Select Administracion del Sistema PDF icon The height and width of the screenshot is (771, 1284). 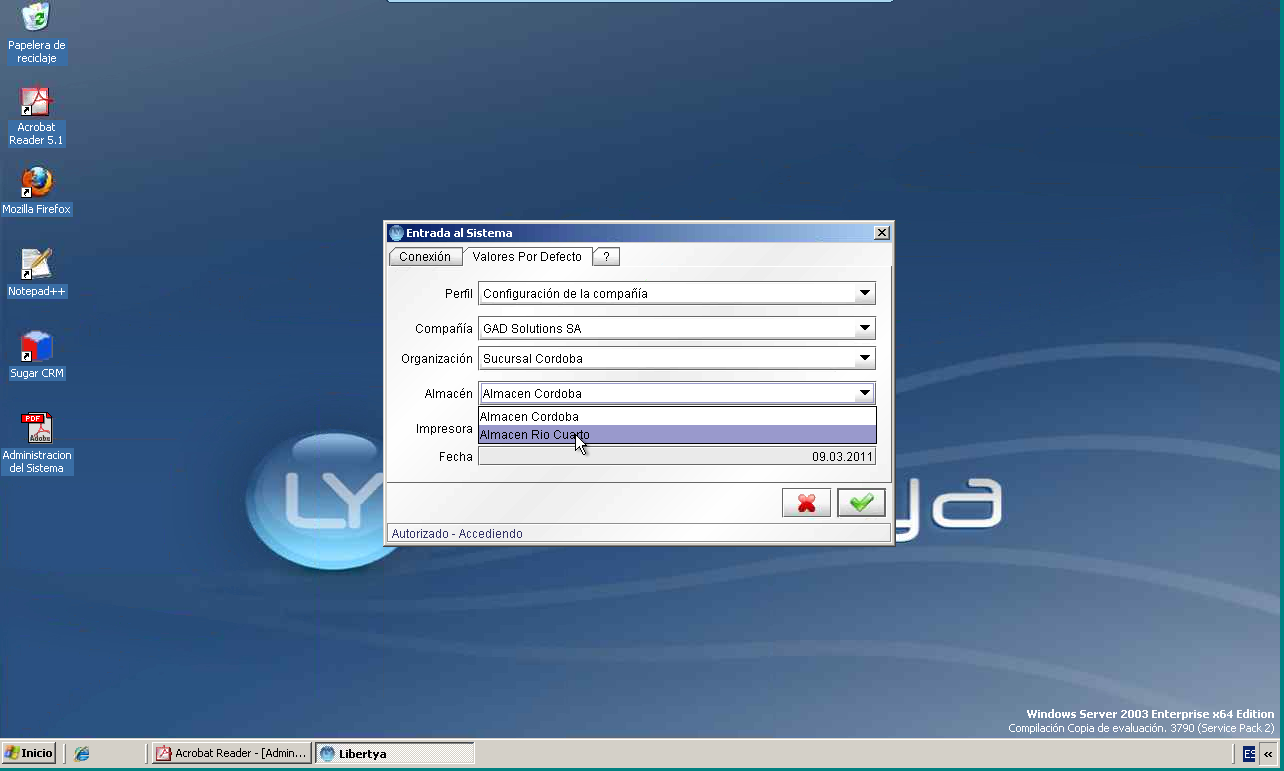click(x=37, y=443)
